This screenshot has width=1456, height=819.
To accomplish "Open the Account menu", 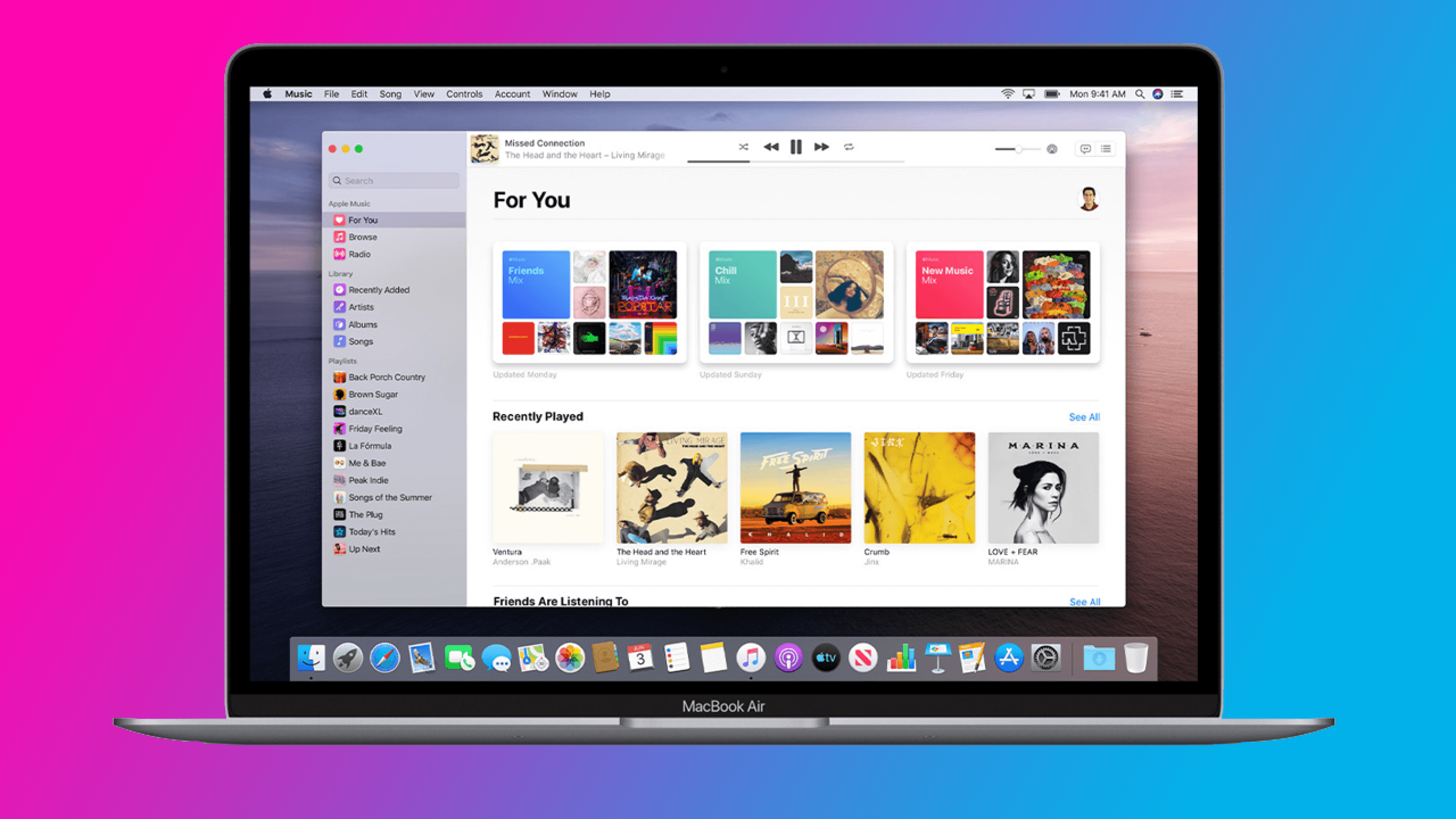I will coord(512,94).
